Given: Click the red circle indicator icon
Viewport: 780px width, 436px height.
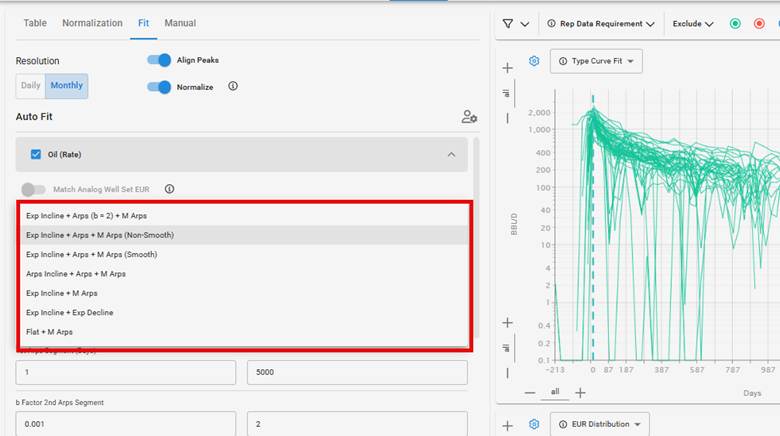Looking at the screenshot, I should [x=759, y=24].
